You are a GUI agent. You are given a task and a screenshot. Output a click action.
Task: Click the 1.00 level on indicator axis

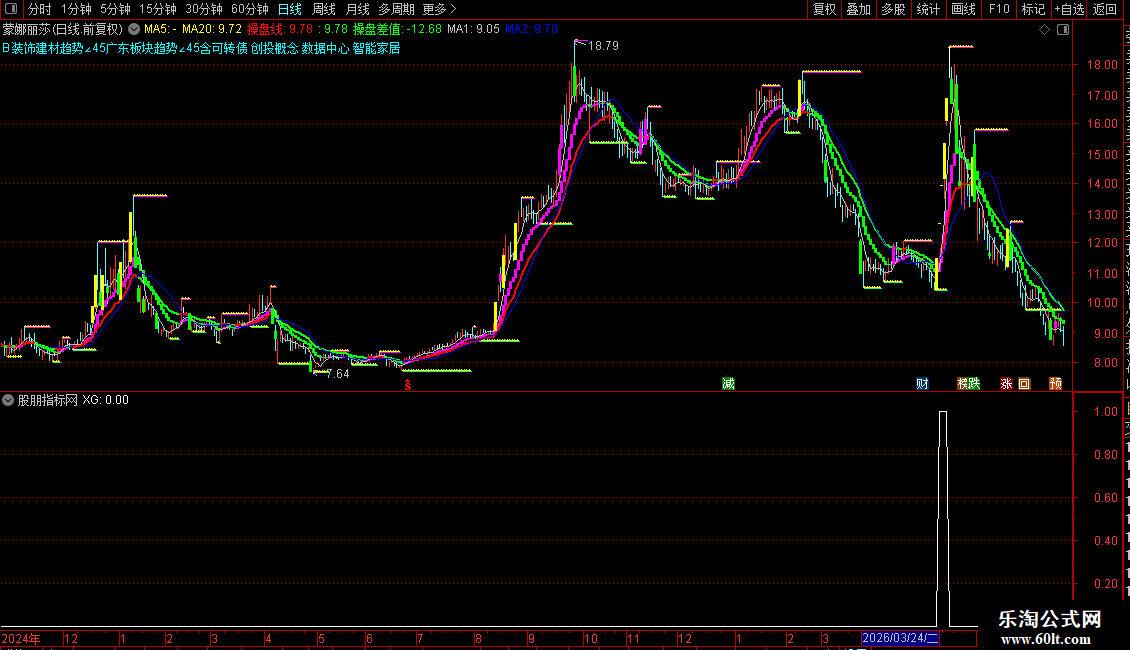tap(1106, 411)
